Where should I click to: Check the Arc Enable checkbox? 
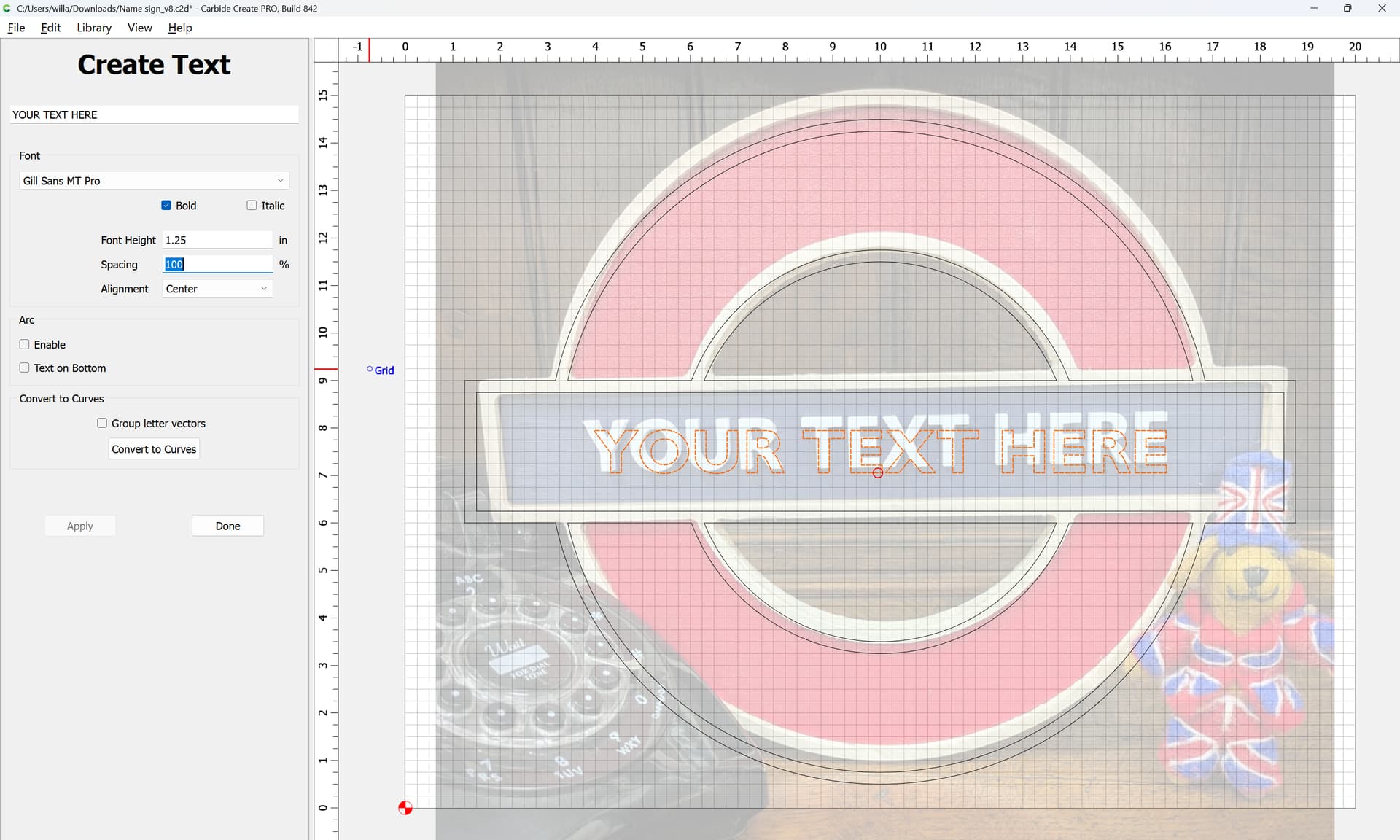pos(25,344)
